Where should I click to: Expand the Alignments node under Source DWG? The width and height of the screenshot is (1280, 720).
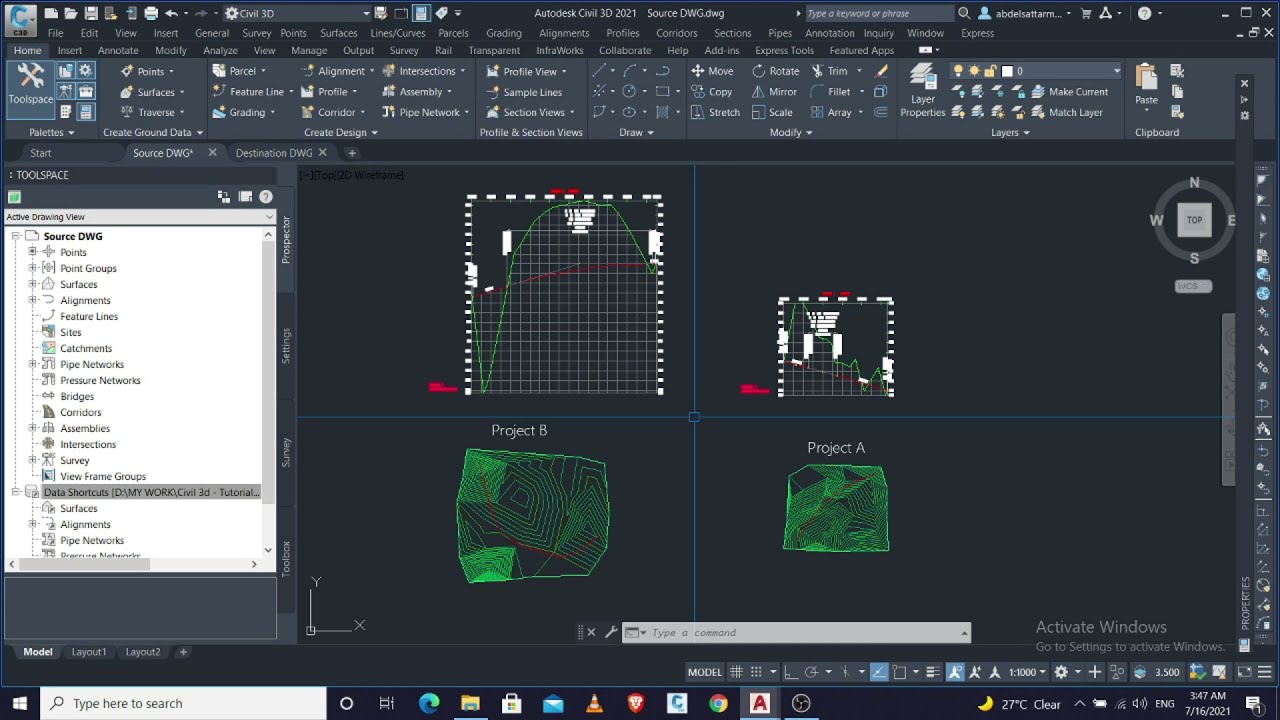click(33, 300)
